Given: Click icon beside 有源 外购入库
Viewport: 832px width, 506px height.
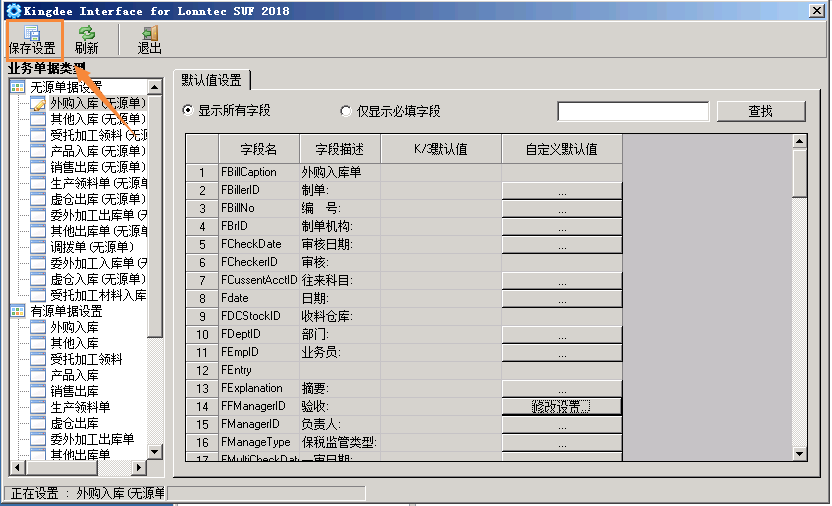Looking at the screenshot, I should 38,327.
